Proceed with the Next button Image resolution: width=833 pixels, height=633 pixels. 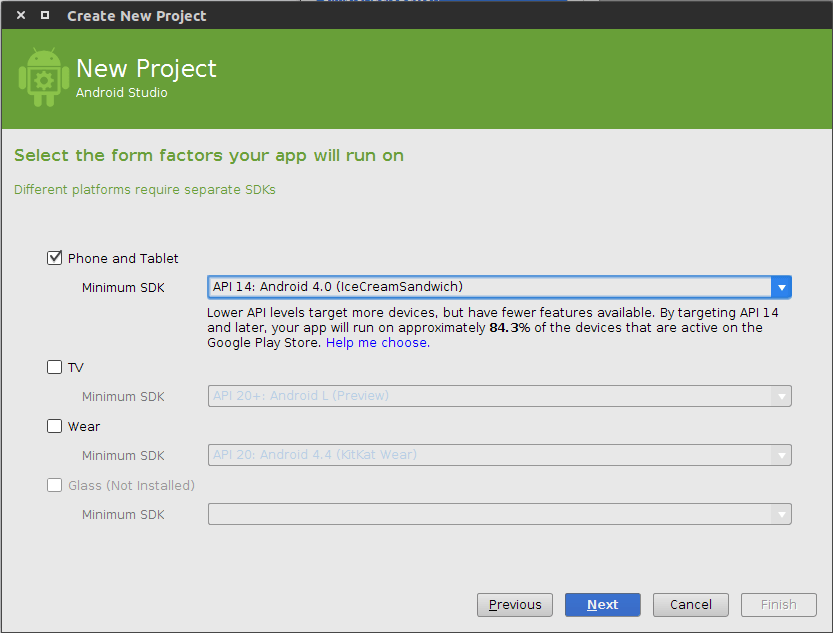pos(602,605)
